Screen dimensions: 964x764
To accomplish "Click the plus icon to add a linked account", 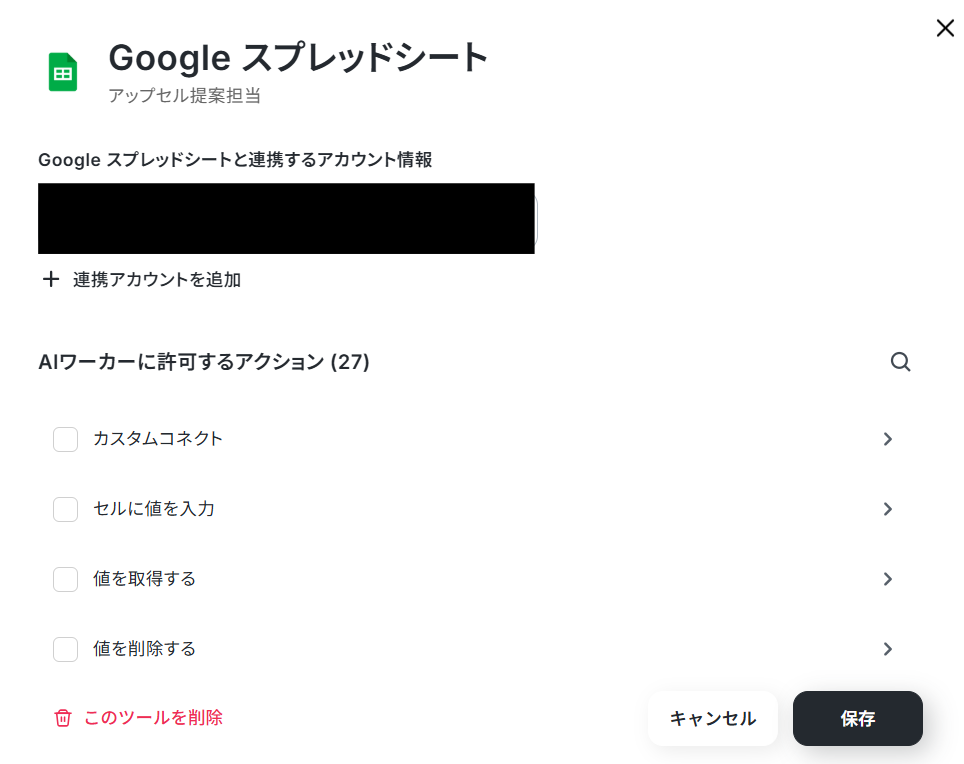I will [51, 279].
